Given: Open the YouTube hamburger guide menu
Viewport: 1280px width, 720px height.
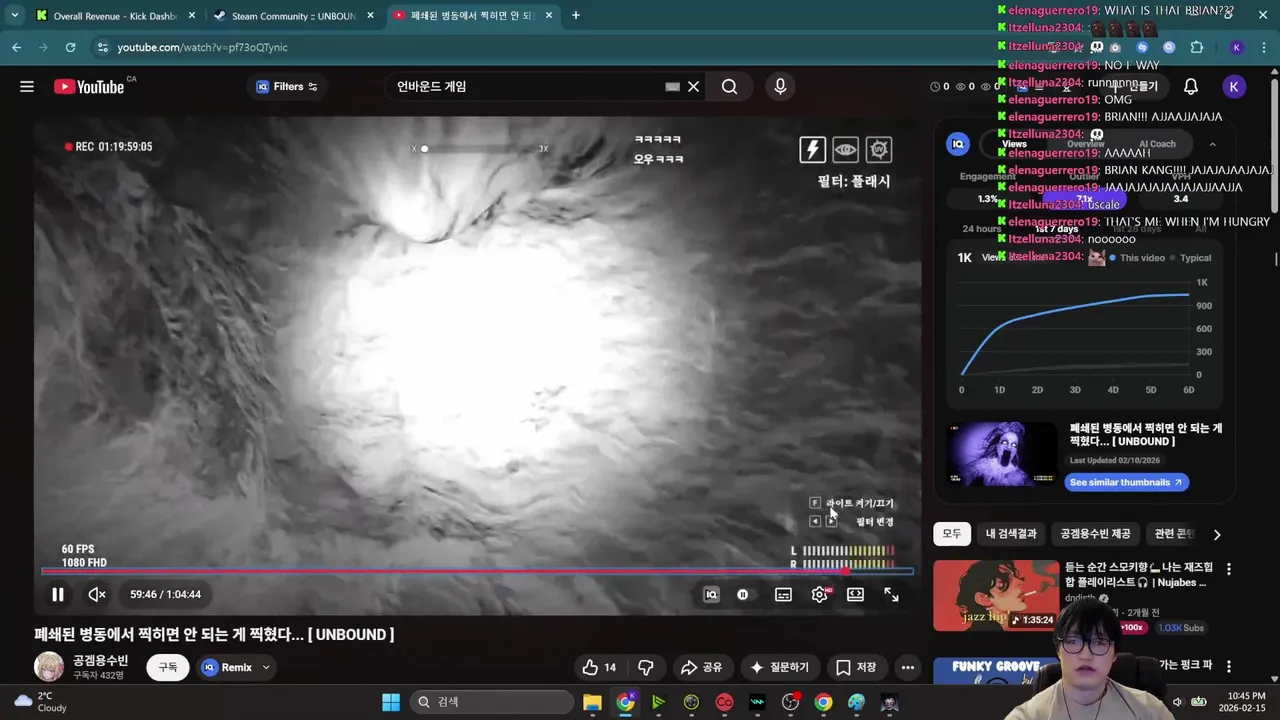Looking at the screenshot, I should (x=27, y=87).
